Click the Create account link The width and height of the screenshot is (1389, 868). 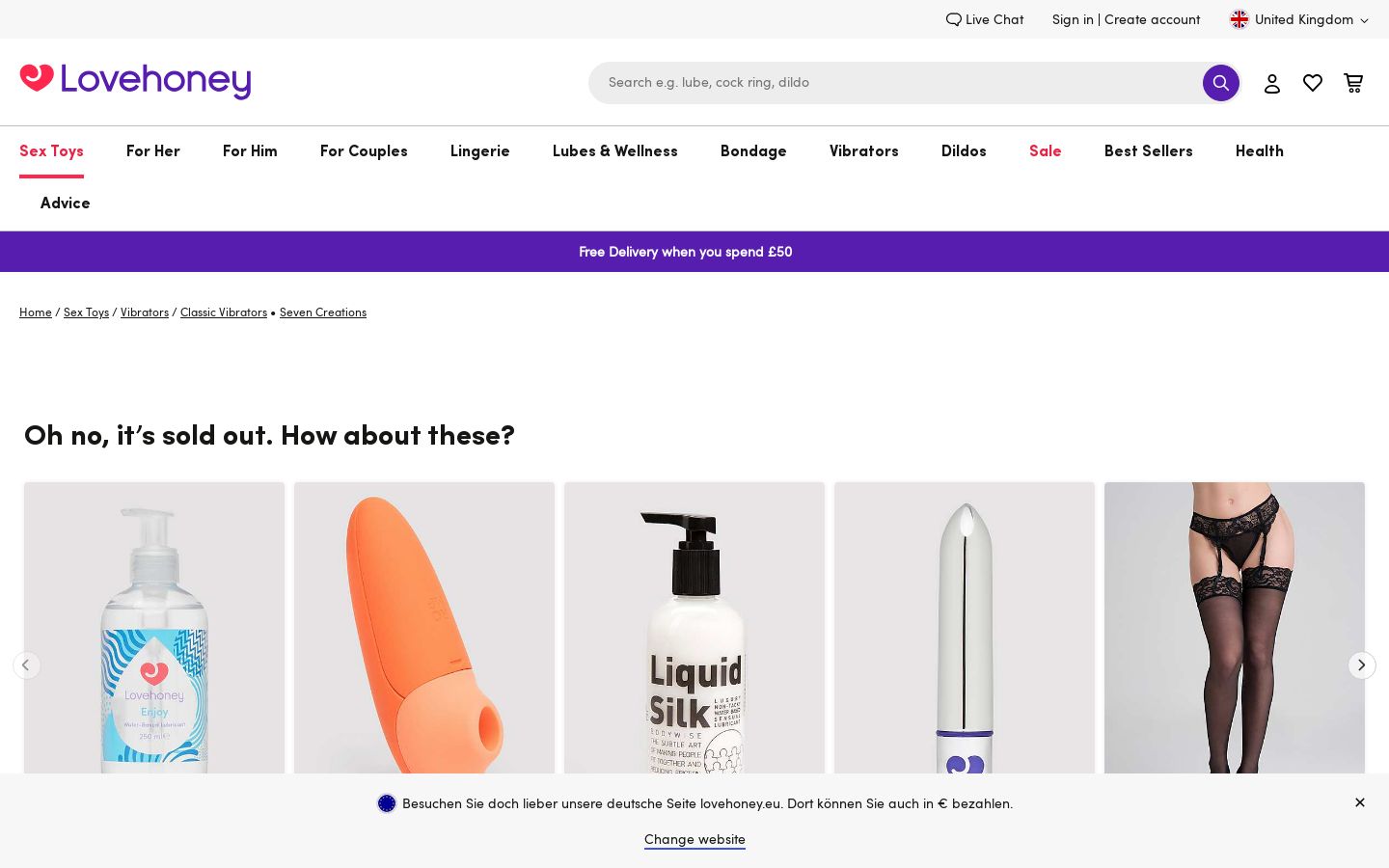pos(1153,19)
